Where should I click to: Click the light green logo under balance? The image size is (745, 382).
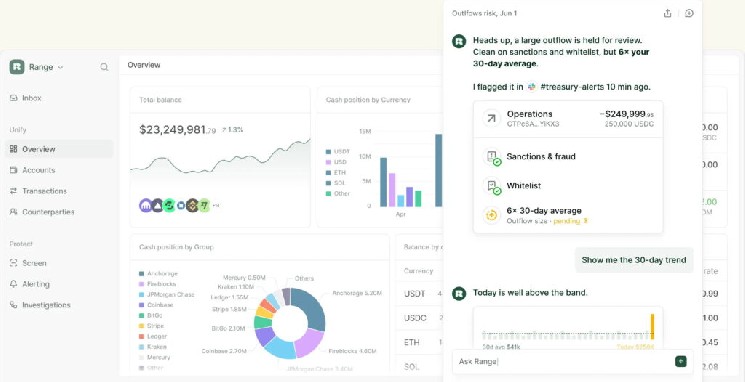(x=204, y=205)
